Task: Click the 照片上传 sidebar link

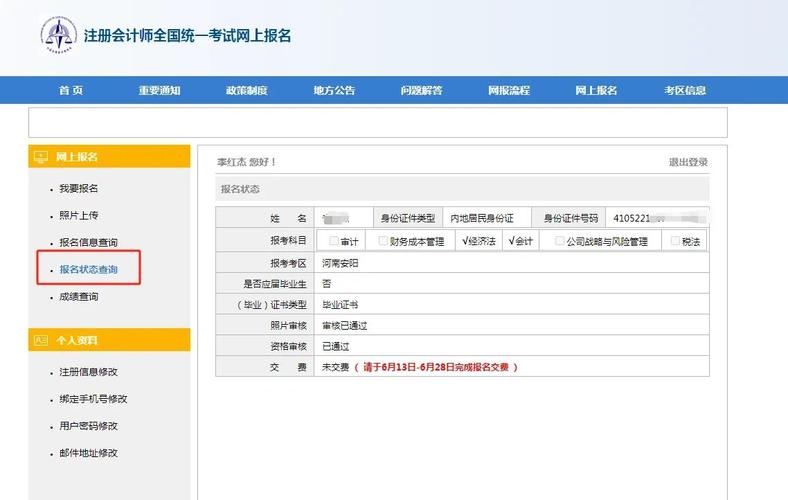Action: pyautogui.click(x=79, y=216)
